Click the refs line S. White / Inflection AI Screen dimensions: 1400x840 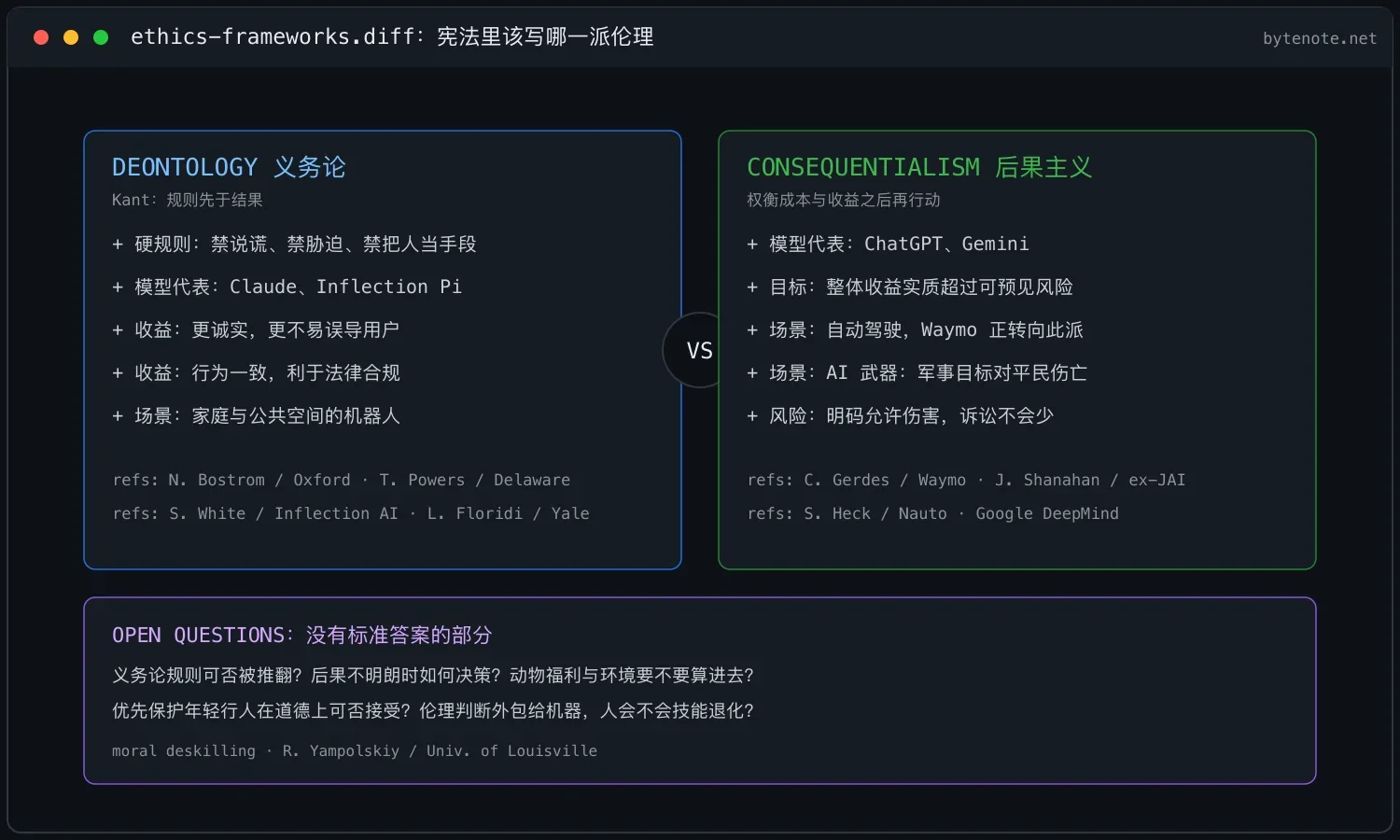point(351,513)
